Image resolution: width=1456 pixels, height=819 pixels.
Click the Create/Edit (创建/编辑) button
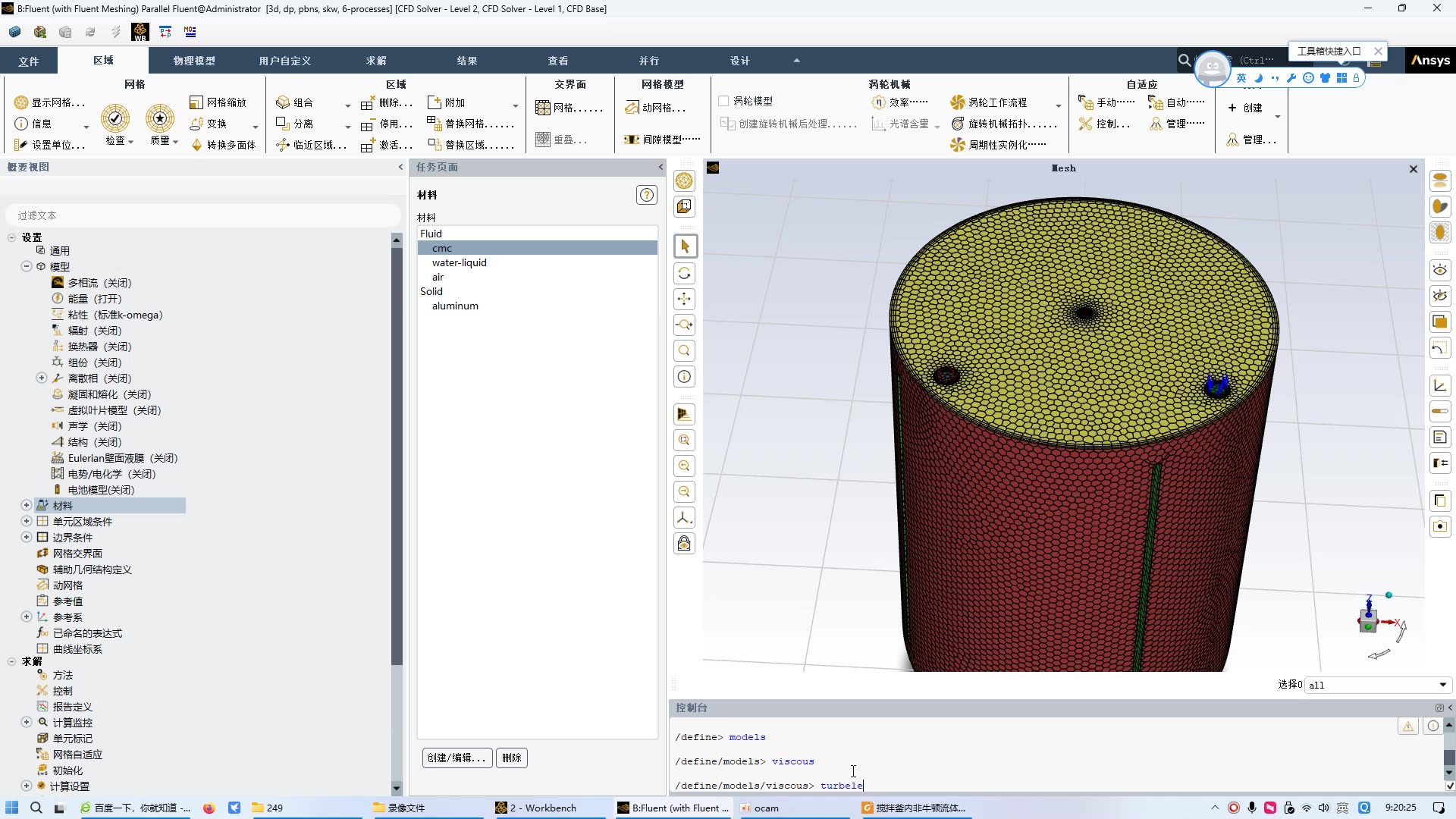pos(457,758)
